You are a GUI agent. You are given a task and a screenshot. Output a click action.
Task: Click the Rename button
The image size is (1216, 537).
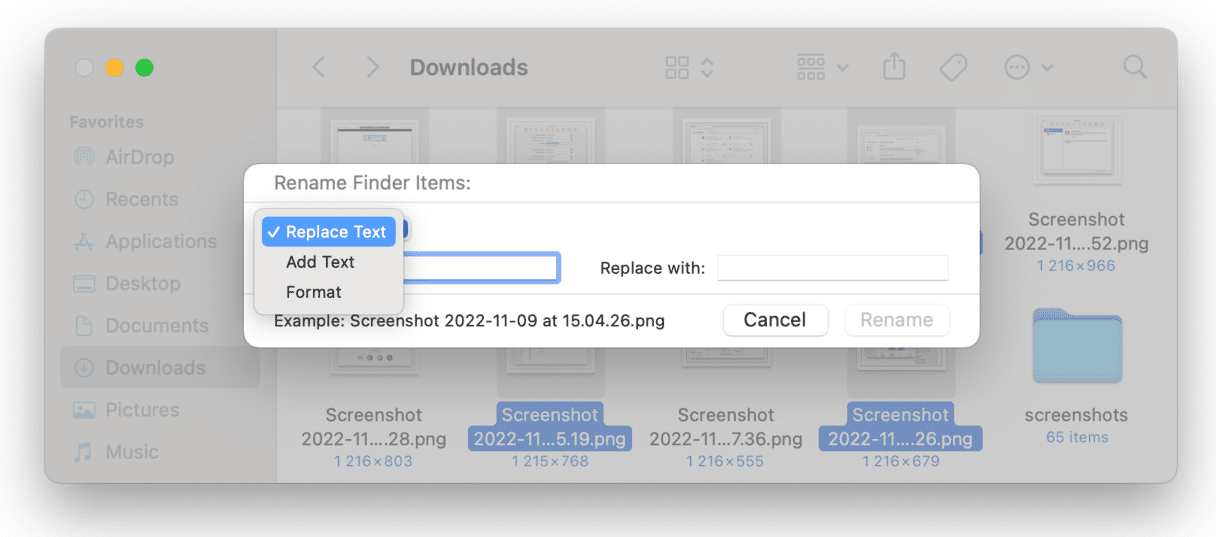[897, 320]
